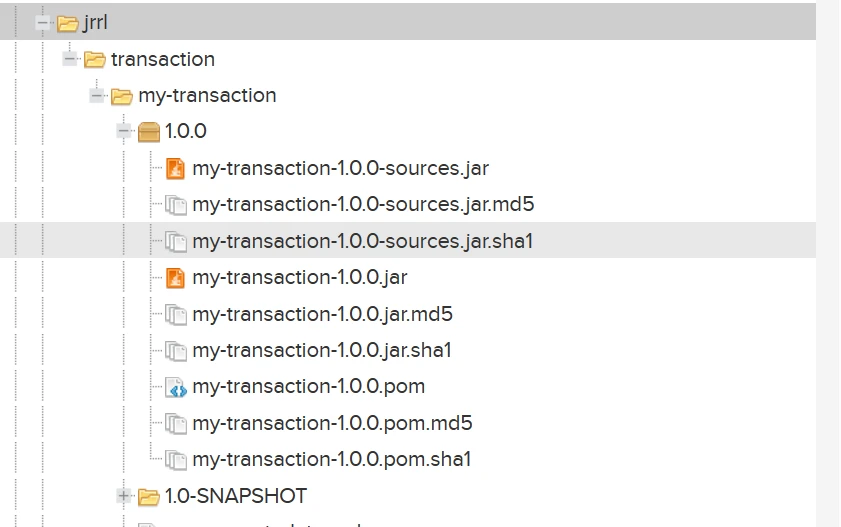Collapse the my-transaction folder node
841x527 pixels.
click(97, 96)
